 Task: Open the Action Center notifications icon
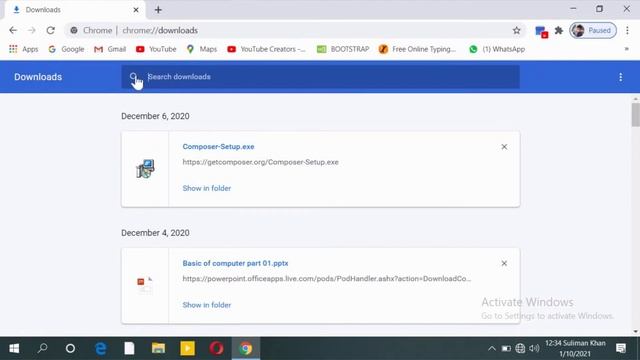coord(621,348)
